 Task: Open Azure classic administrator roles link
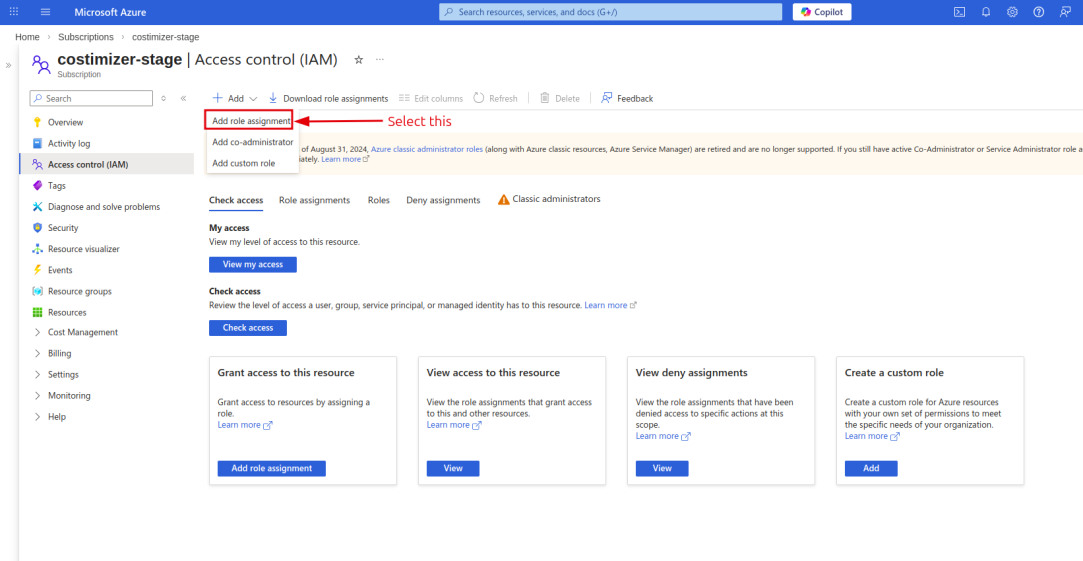point(427,149)
